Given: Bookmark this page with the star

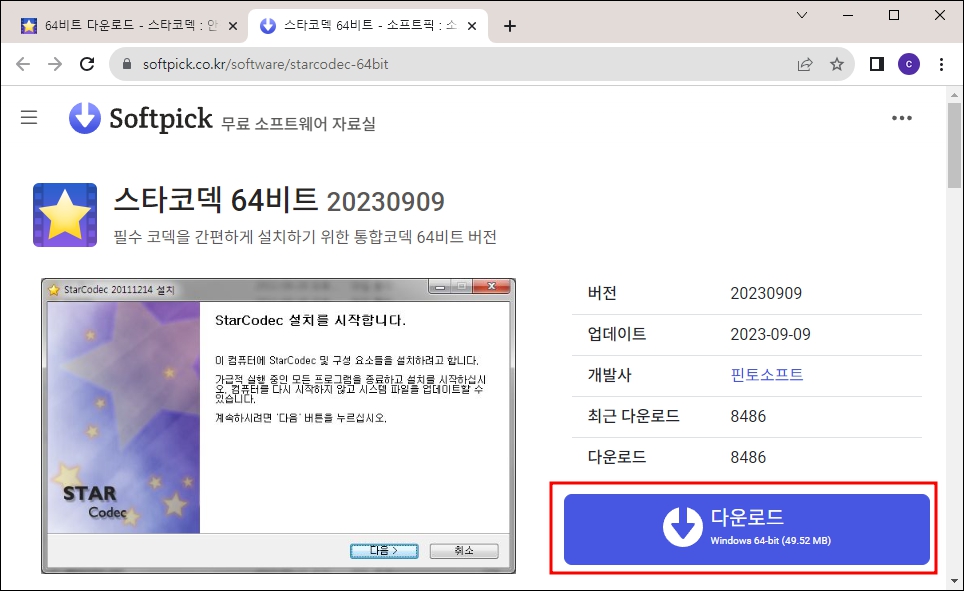Looking at the screenshot, I should pyautogui.click(x=837, y=64).
